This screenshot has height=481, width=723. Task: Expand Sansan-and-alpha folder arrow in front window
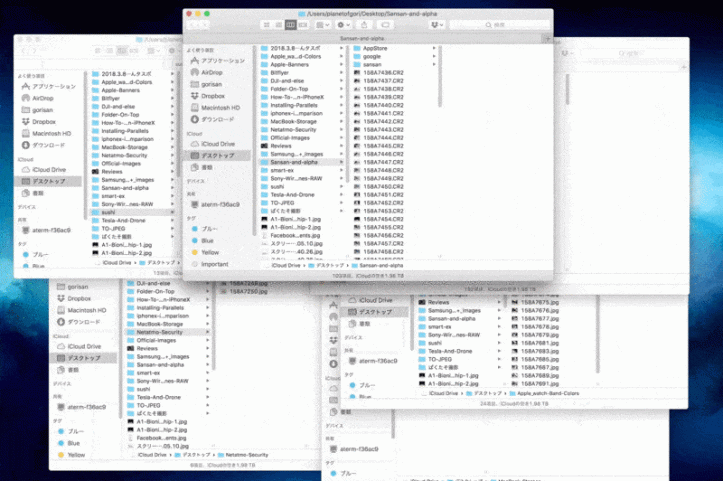pyautogui.click(x=341, y=162)
